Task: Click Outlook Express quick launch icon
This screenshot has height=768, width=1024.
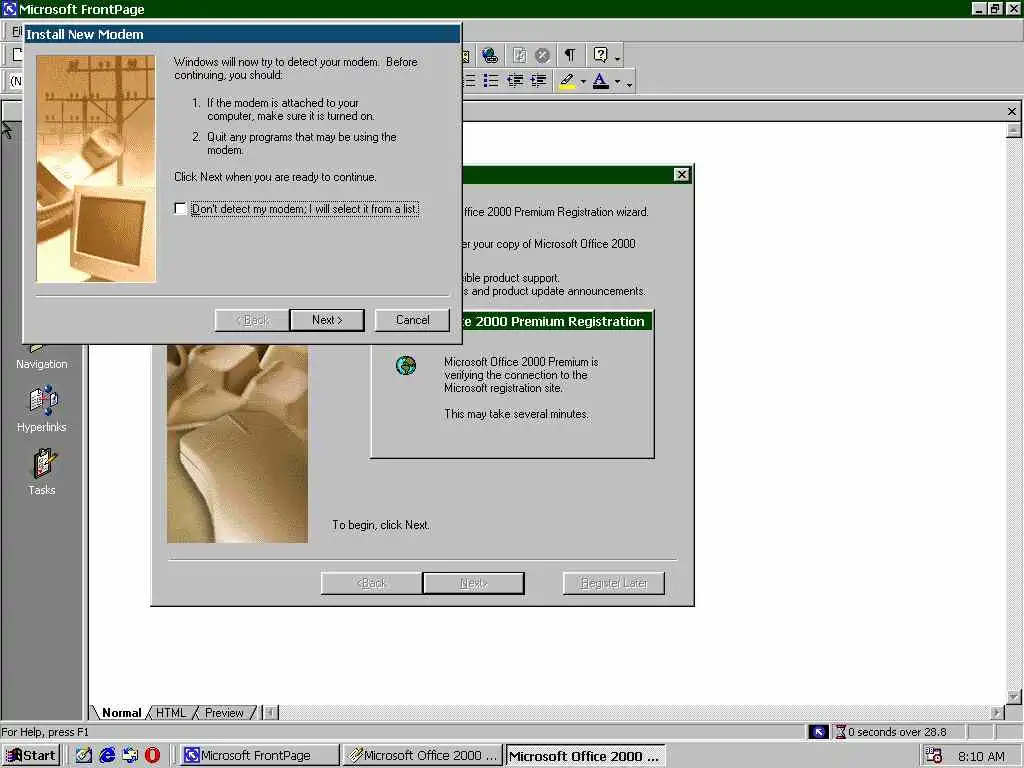Action: tap(130, 756)
